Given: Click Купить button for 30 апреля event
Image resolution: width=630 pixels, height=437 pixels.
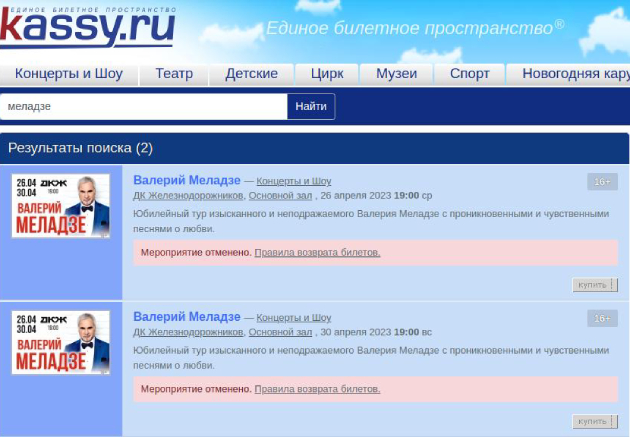Looking at the screenshot, I should pyautogui.click(x=595, y=421).
